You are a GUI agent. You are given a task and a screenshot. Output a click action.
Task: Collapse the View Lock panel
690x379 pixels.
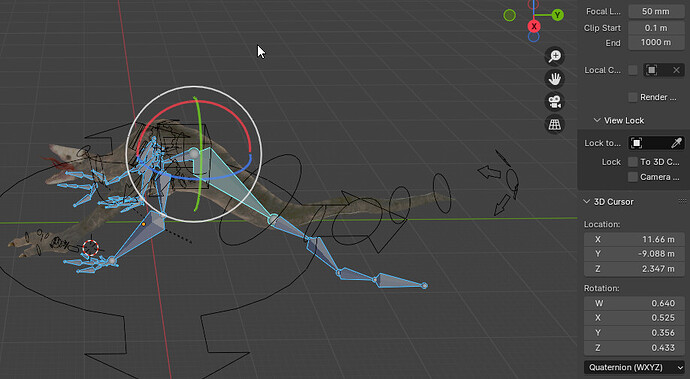point(597,120)
